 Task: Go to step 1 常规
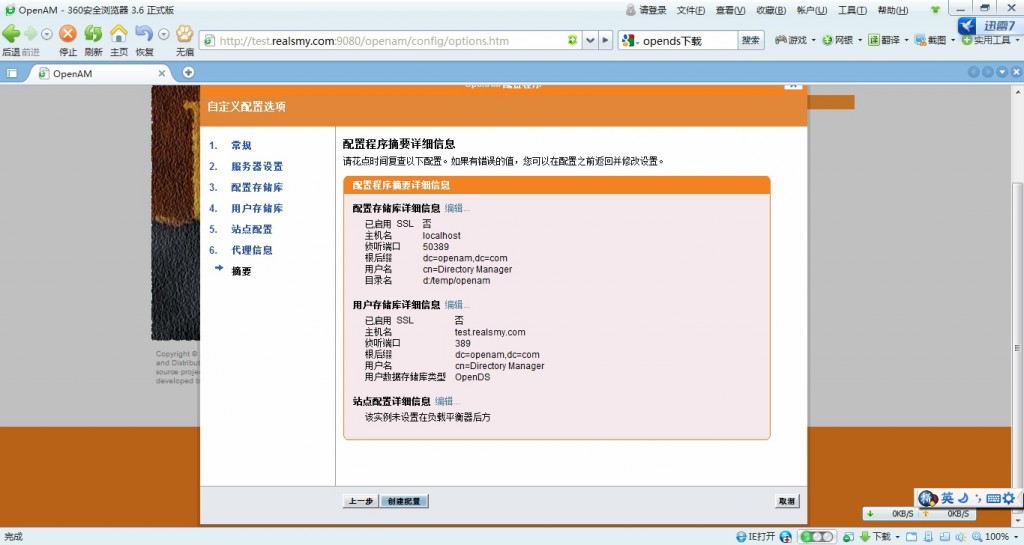click(241, 146)
